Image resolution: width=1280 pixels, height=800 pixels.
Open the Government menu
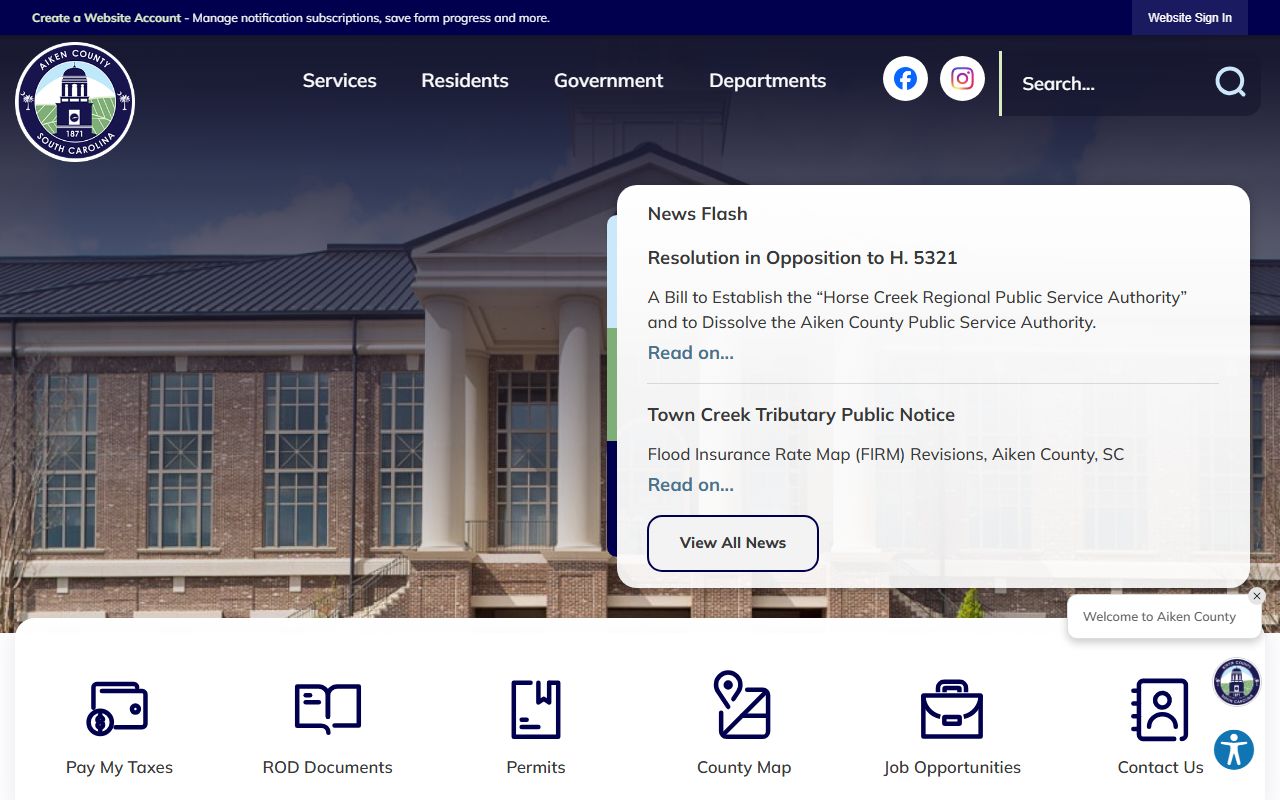[608, 81]
